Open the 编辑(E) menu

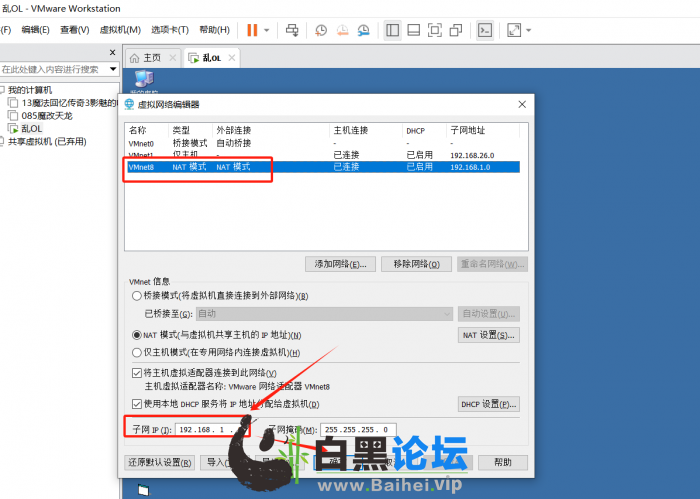[x=35, y=30]
